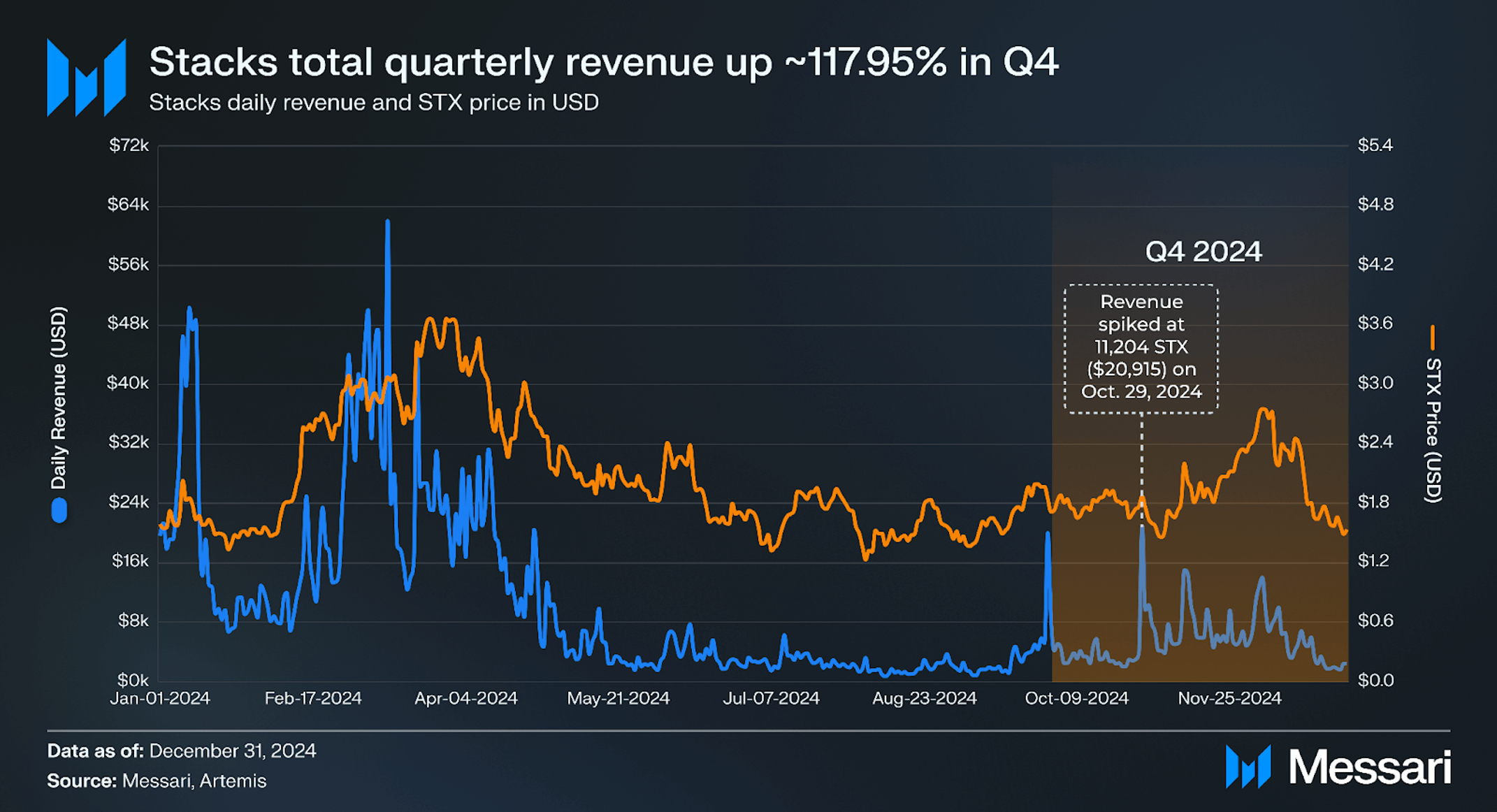Click the May-21-2024 x-axis date label
1497x812 pixels.
618,698
